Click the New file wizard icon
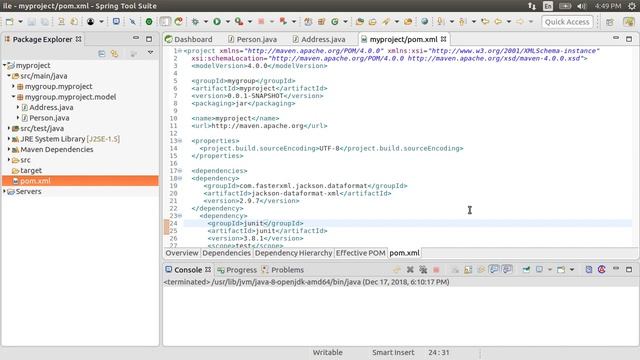 click(9, 22)
